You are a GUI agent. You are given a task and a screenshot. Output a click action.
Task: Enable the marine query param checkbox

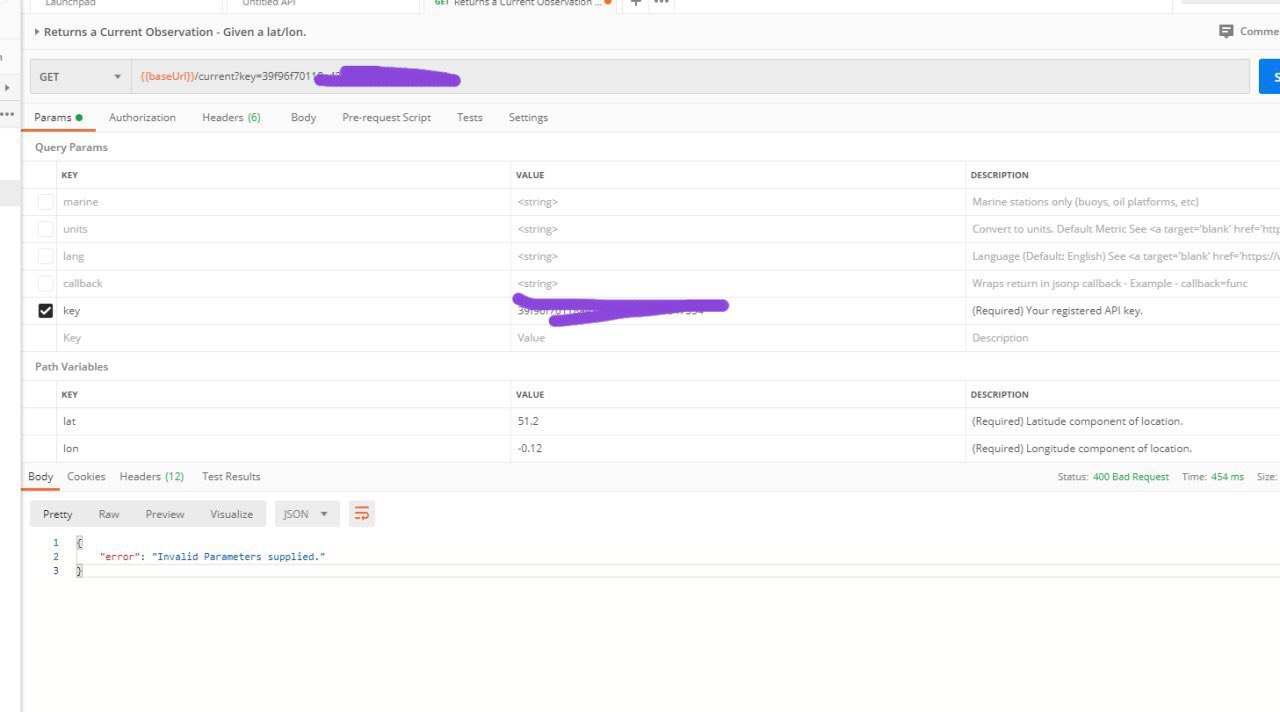coord(45,202)
